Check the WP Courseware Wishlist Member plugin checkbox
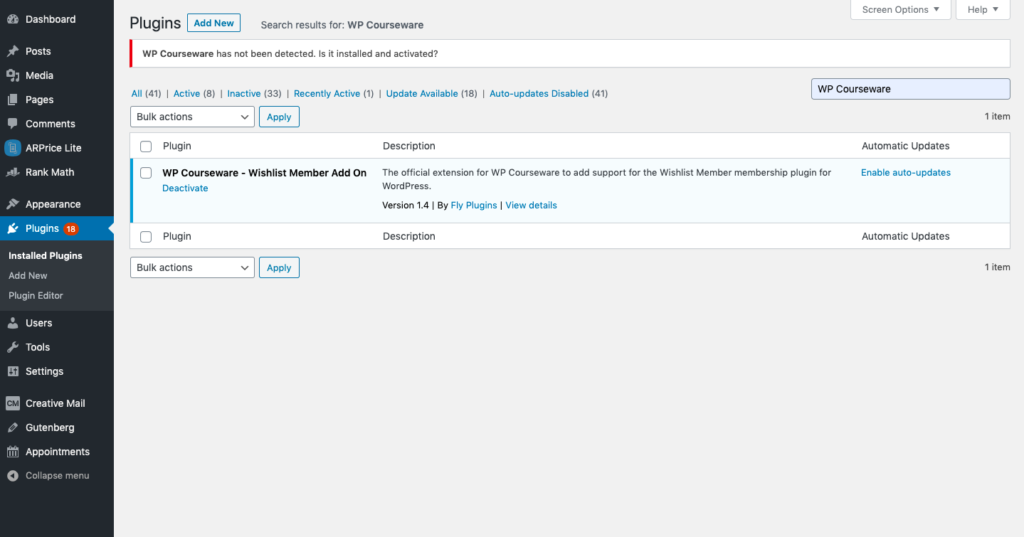The image size is (1024, 537). (146, 173)
